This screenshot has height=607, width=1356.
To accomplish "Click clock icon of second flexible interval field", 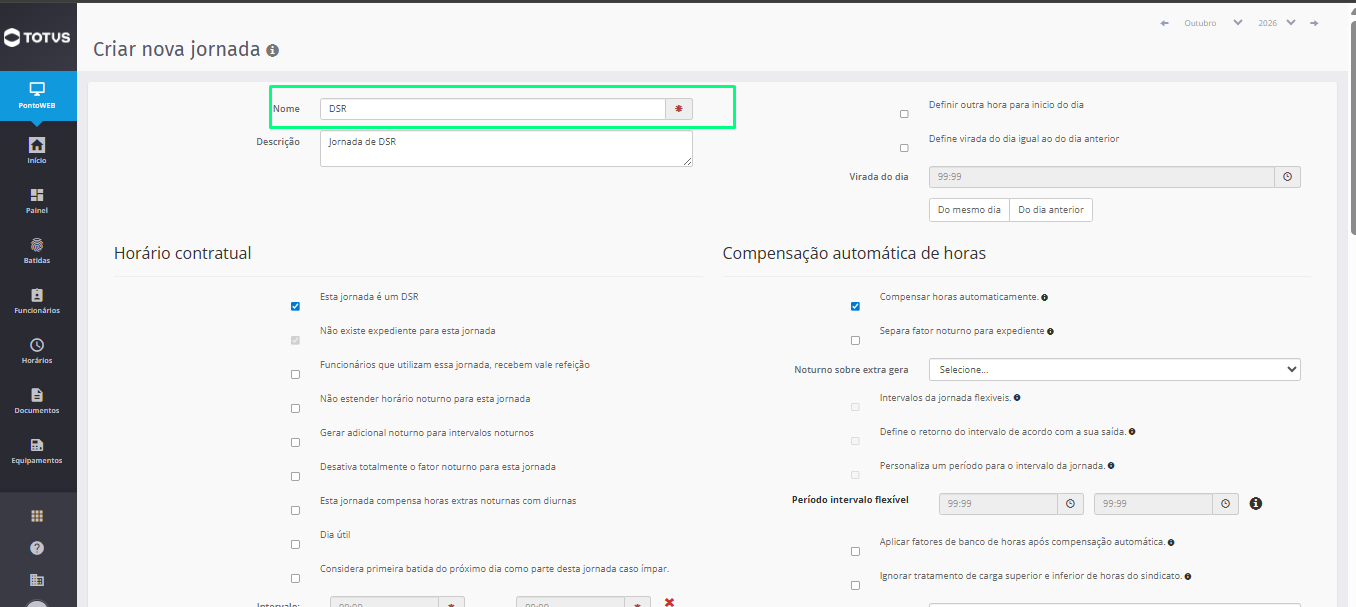I will (x=1225, y=504).
